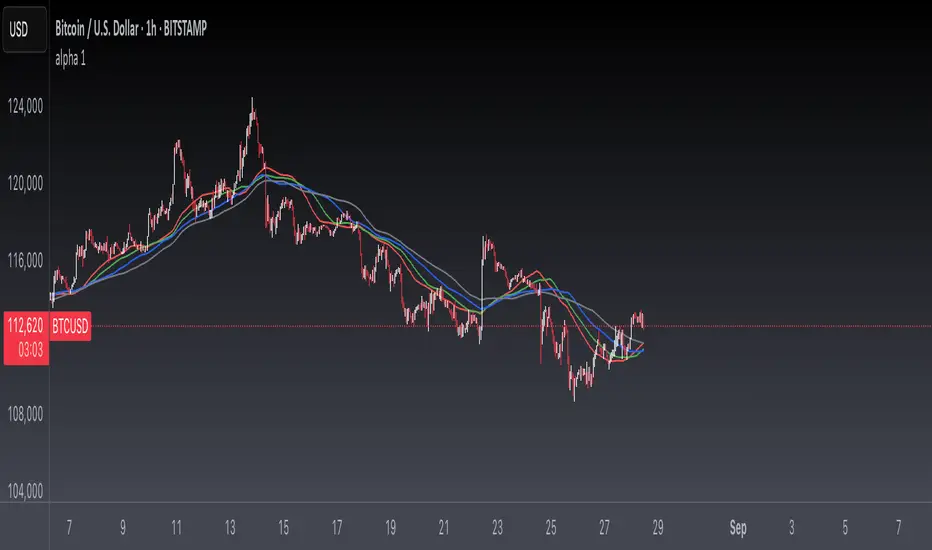932x550 pixels.
Task: Click the 23 date on time axis
Action: [497, 527]
